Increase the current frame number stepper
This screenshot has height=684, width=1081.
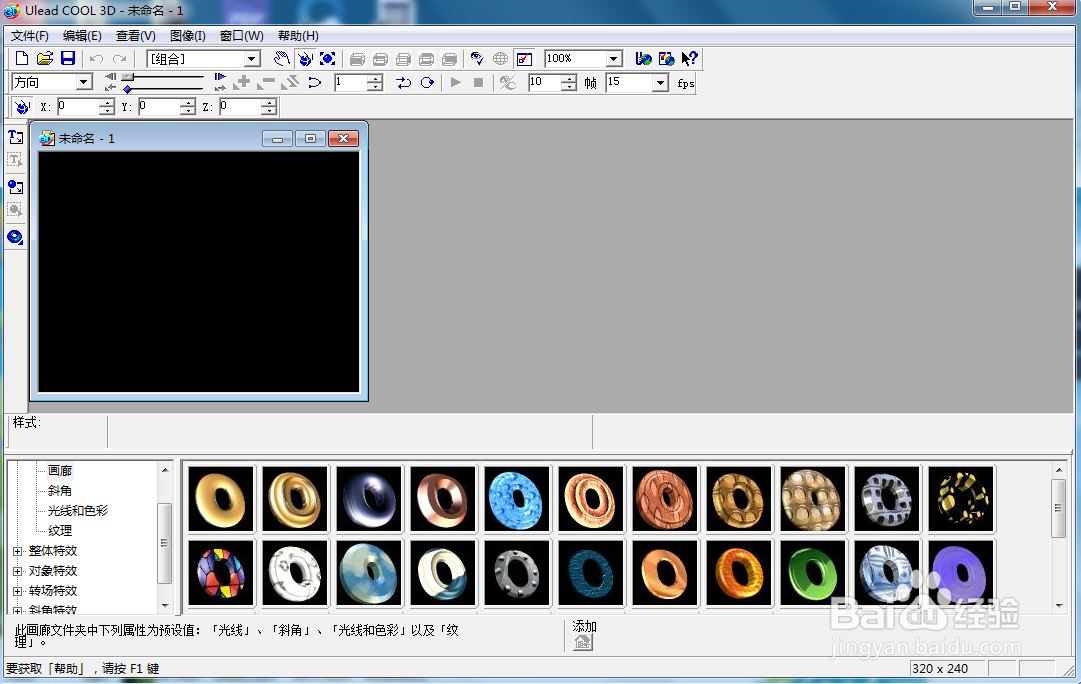375,79
